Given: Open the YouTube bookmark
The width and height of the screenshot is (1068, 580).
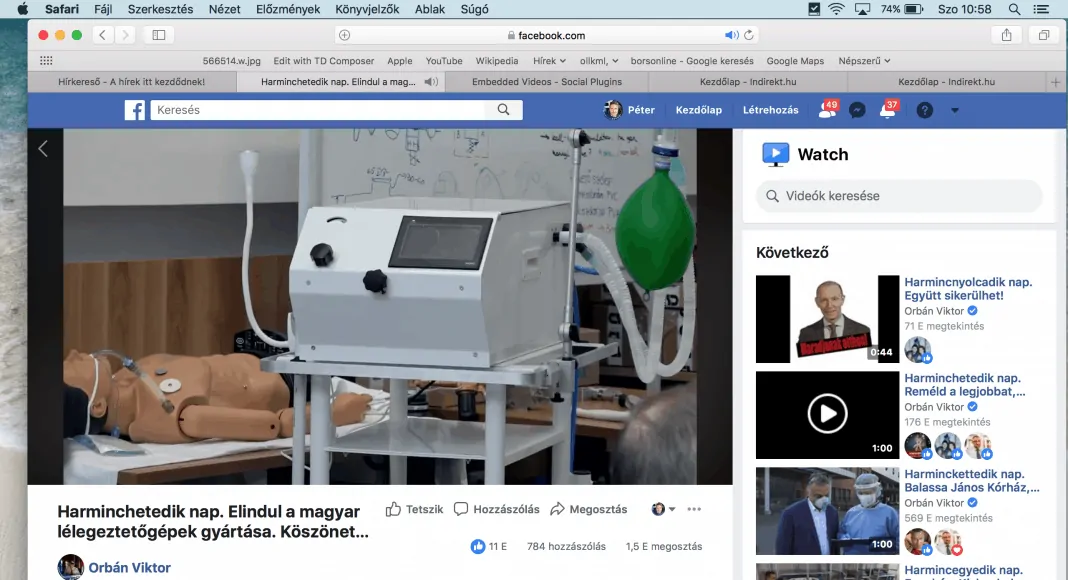Looking at the screenshot, I should tap(444, 61).
